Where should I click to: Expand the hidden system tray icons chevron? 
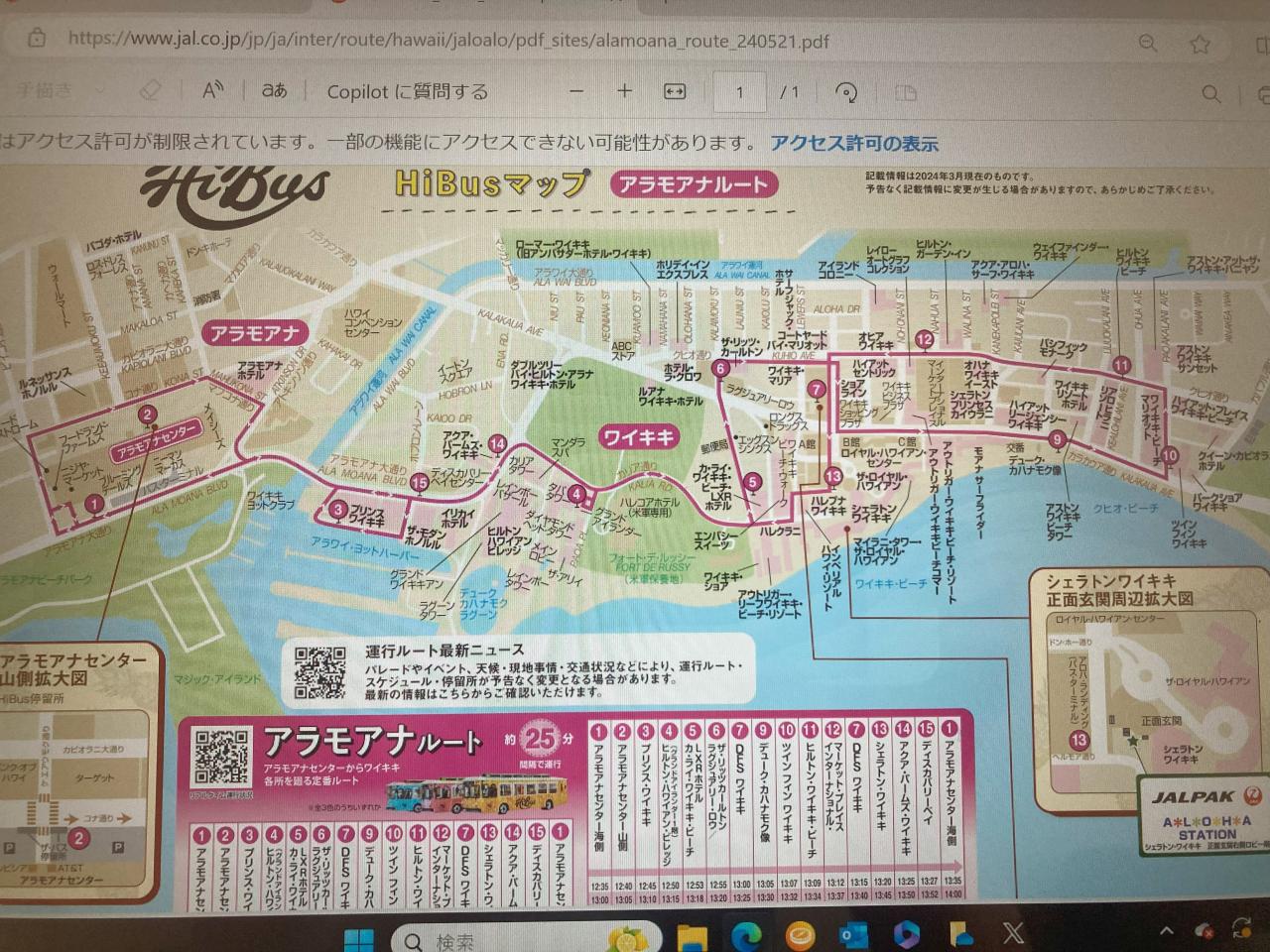[x=1166, y=931]
